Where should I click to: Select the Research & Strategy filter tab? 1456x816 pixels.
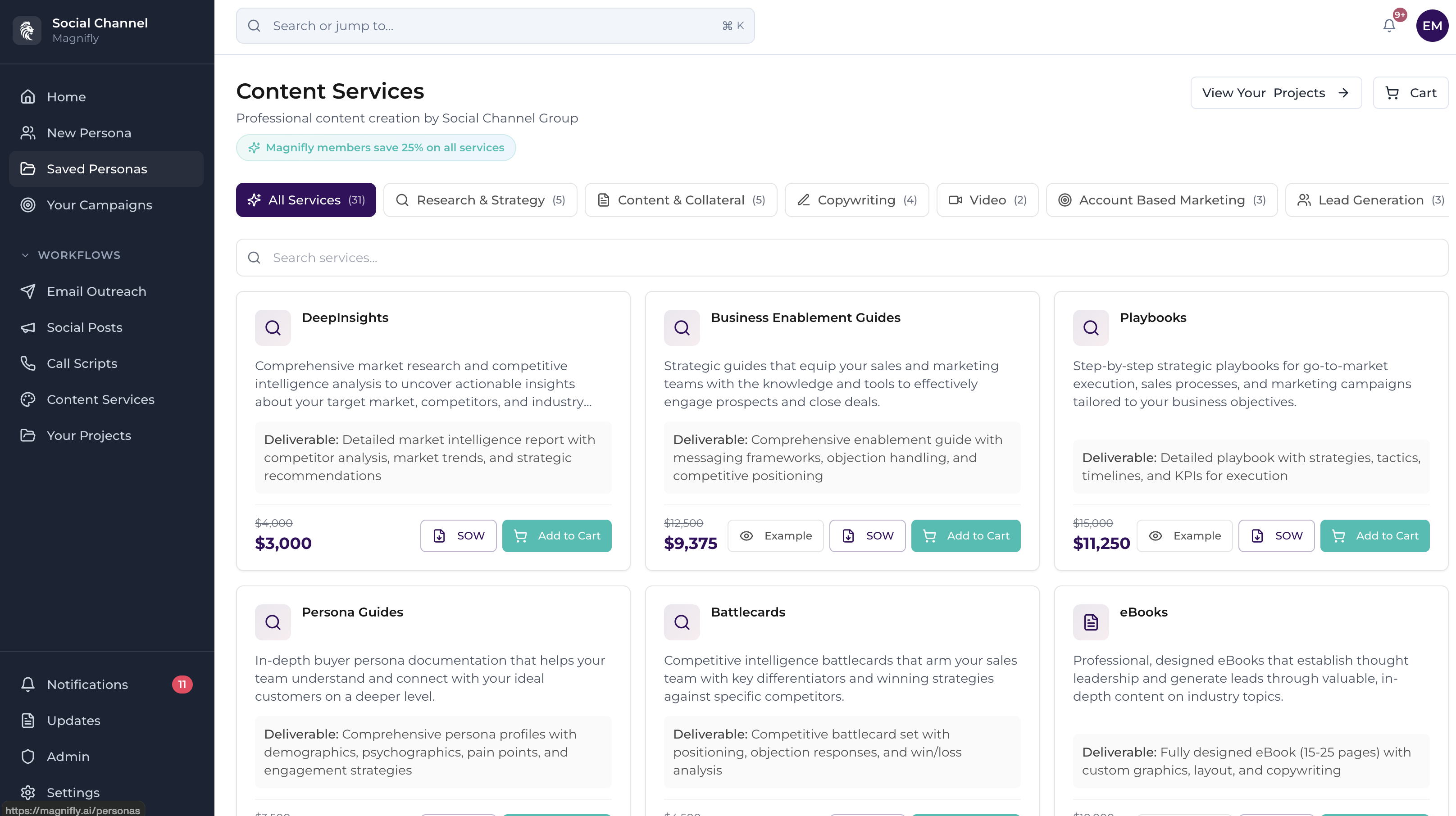(x=480, y=200)
